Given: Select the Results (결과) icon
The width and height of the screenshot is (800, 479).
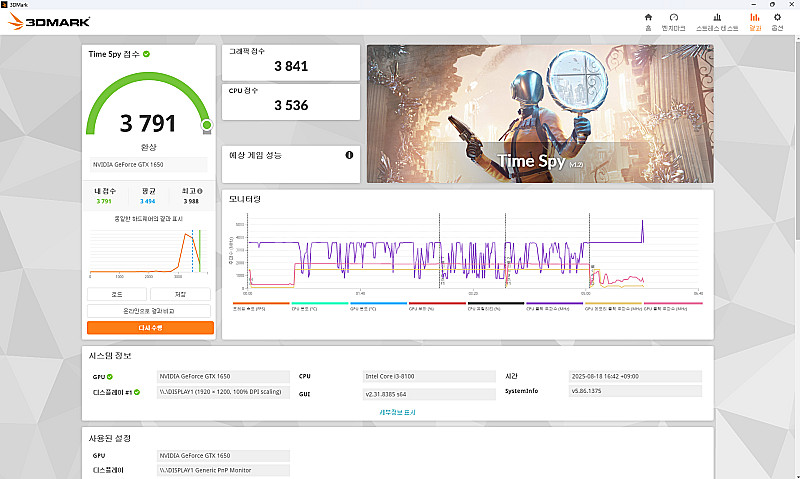Looking at the screenshot, I should coord(754,21).
